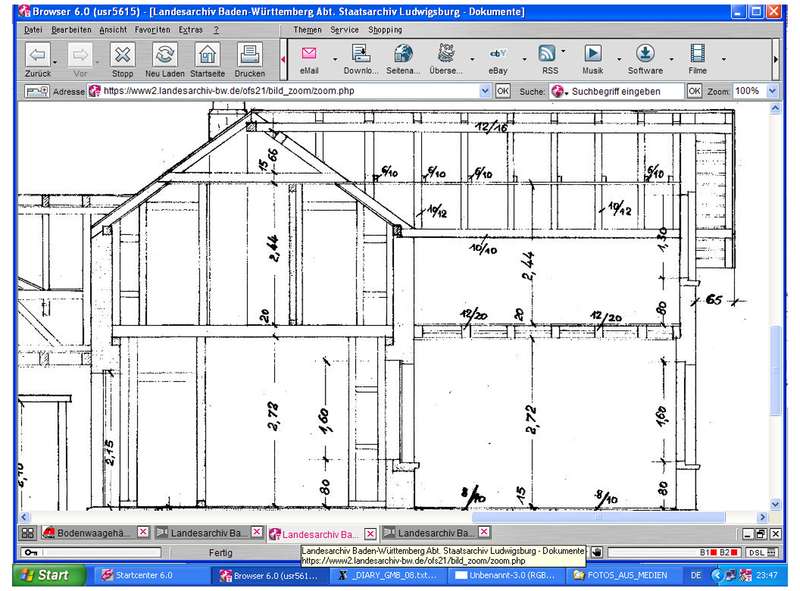Click the Stopp toolbar icon
Image resolution: width=800 pixels, height=591 pixels.
122,55
